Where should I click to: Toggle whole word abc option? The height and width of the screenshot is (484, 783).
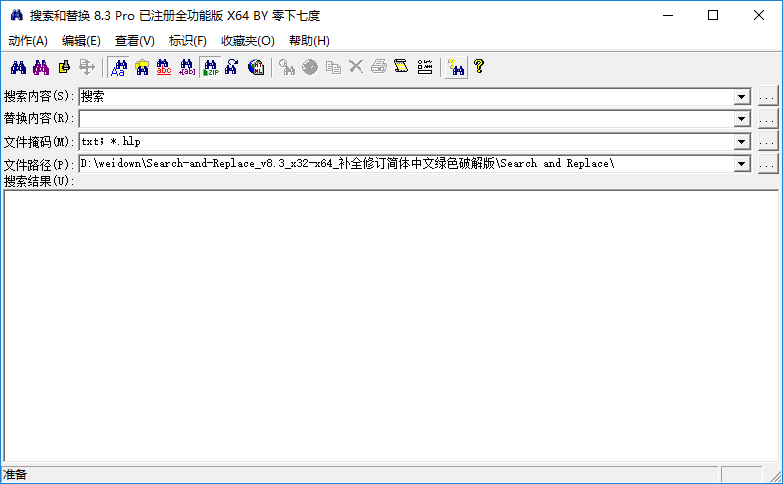164,67
